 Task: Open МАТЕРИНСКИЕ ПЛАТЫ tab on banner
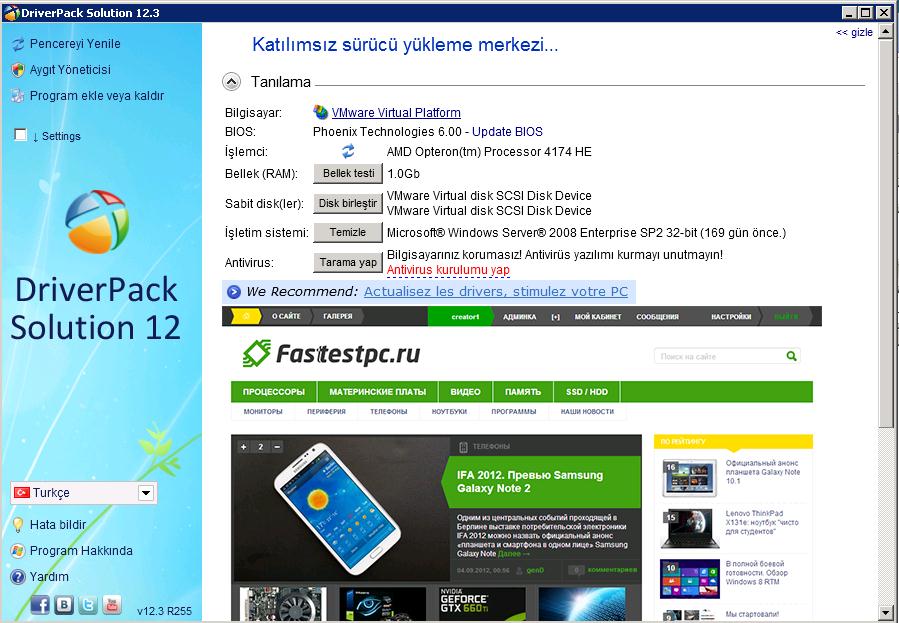[x=377, y=392]
